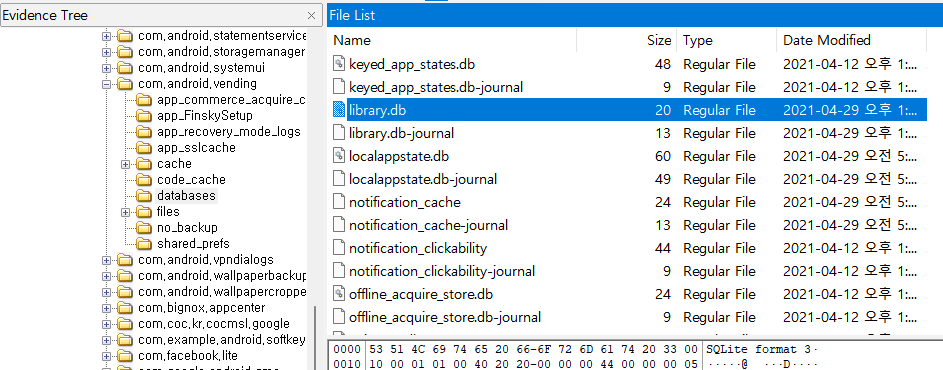
Task: Click the library.db file icon
Action: (x=339, y=110)
